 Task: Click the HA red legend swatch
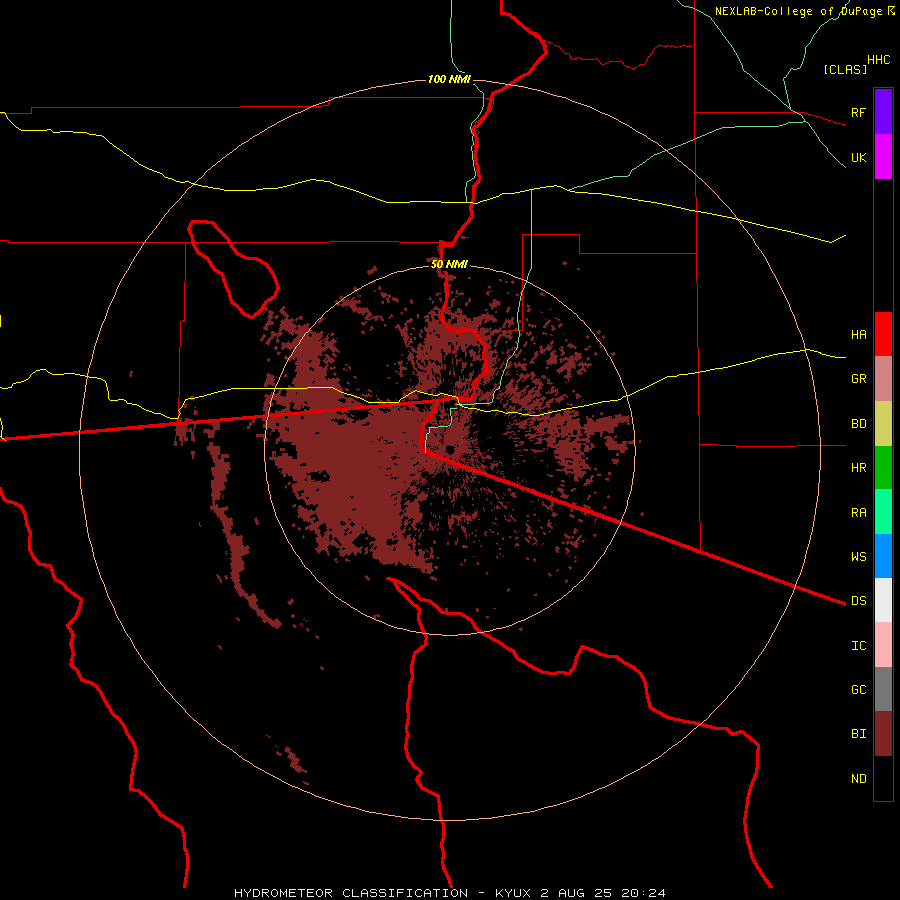[x=883, y=334]
